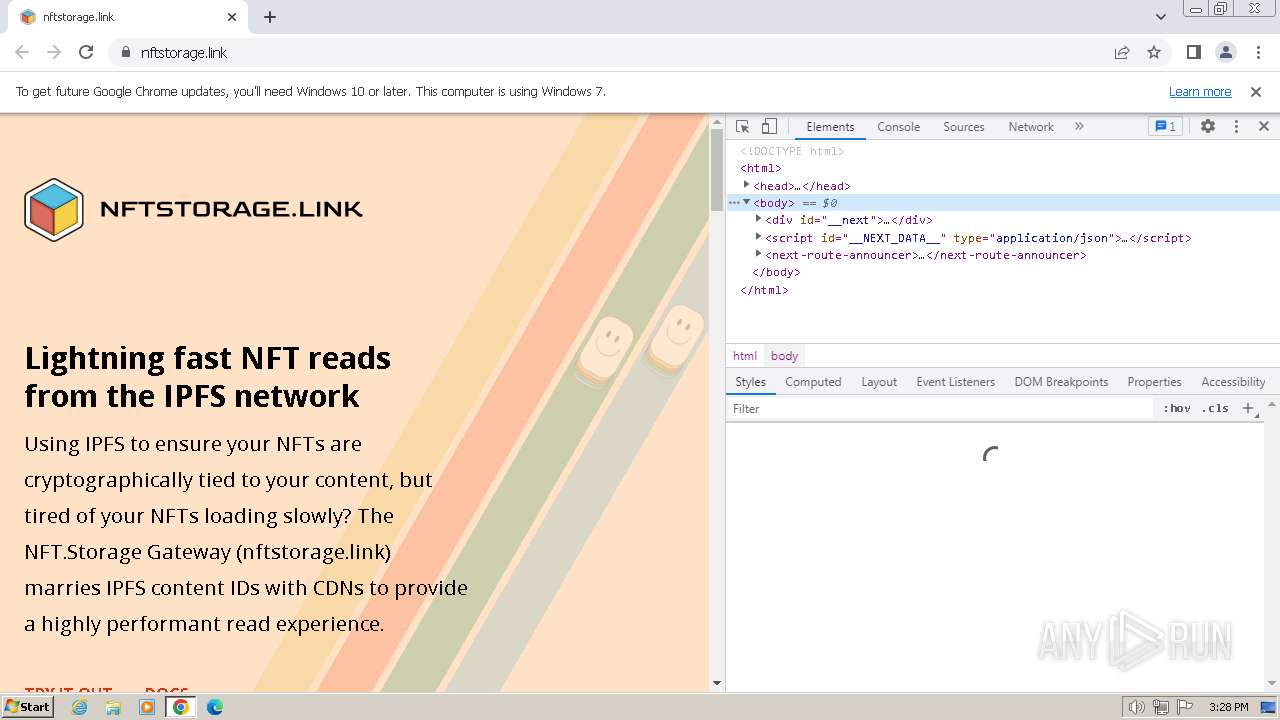1280x720 pixels.
Task: Open Internet Explorer from the taskbar
Action: (x=79, y=707)
